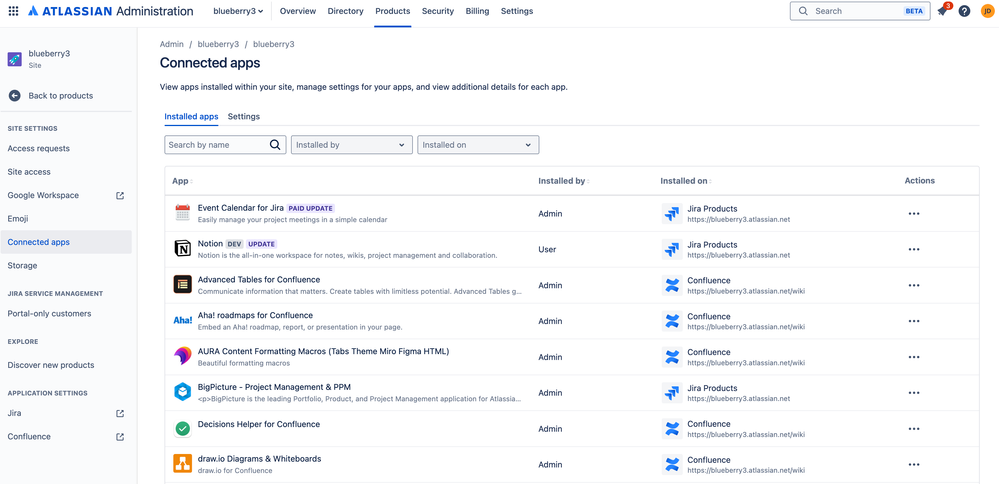Open actions menu for draw.io Diagrams
Image resolution: width=999 pixels, height=484 pixels.
pos(914,465)
